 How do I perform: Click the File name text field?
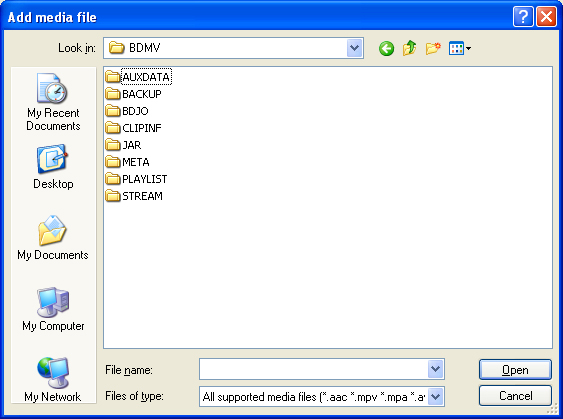[313, 369]
